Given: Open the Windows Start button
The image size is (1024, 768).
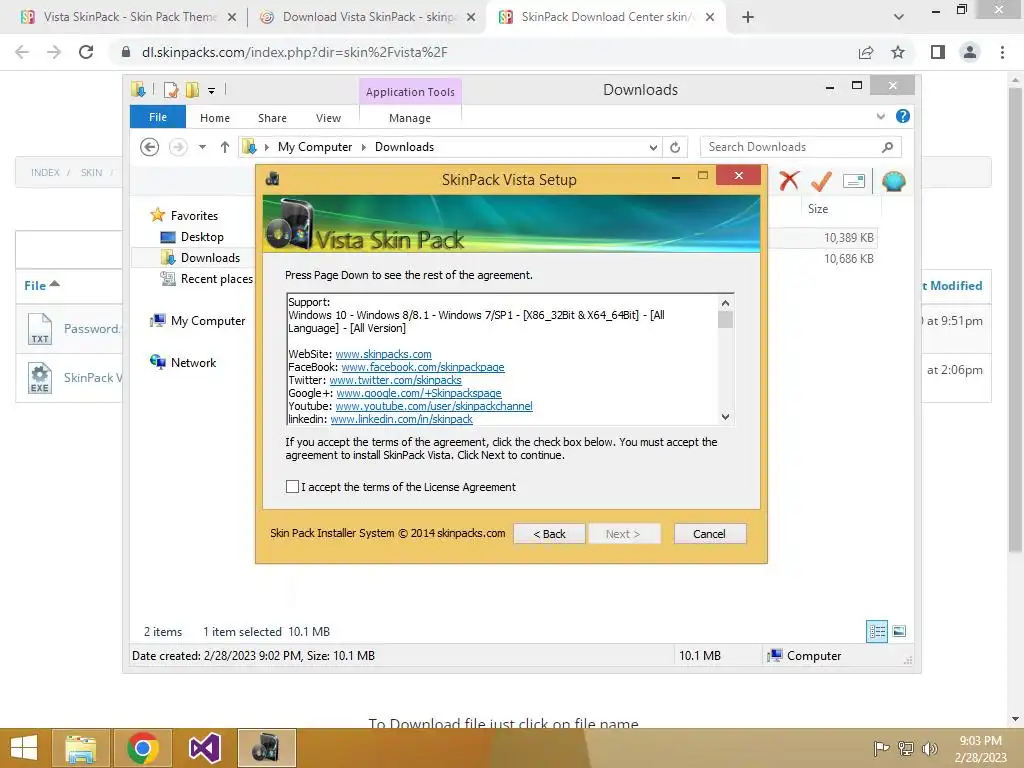Looking at the screenshot, I should pyautogui.click(x=24, y=748).
